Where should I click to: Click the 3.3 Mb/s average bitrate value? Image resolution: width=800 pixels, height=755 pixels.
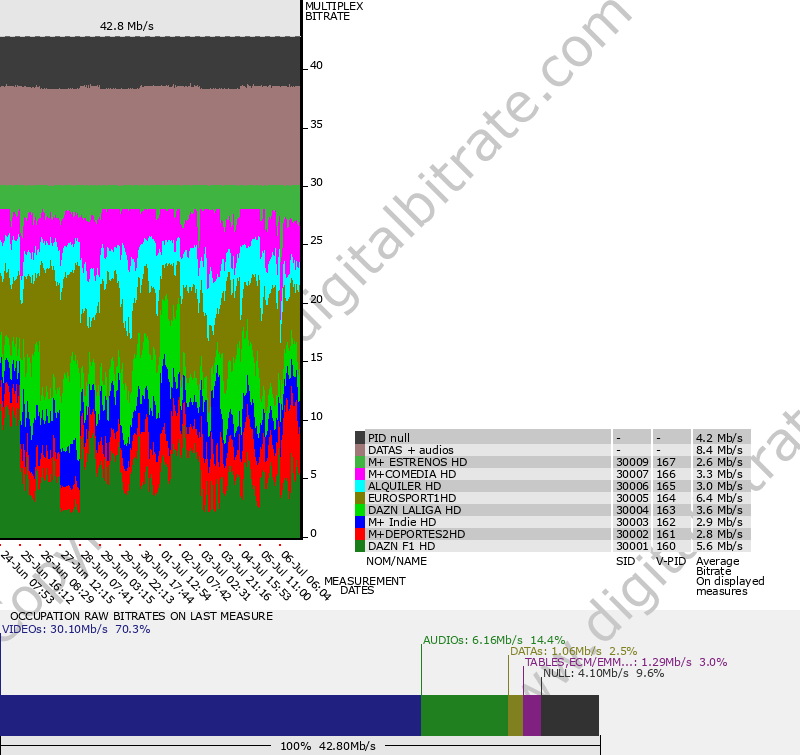[719, 474]
